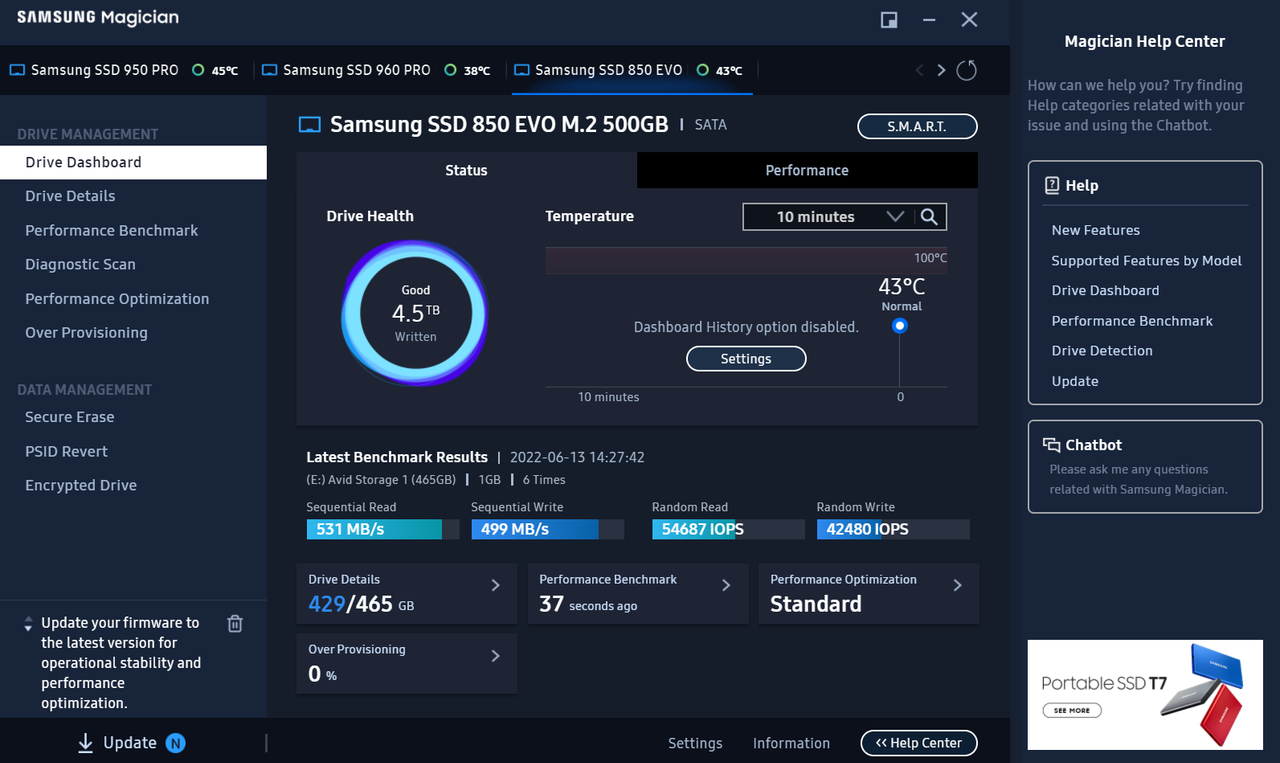Go to previous drive tab arrow
Viewport: 1280px width, 763px height.
point(920,70)
